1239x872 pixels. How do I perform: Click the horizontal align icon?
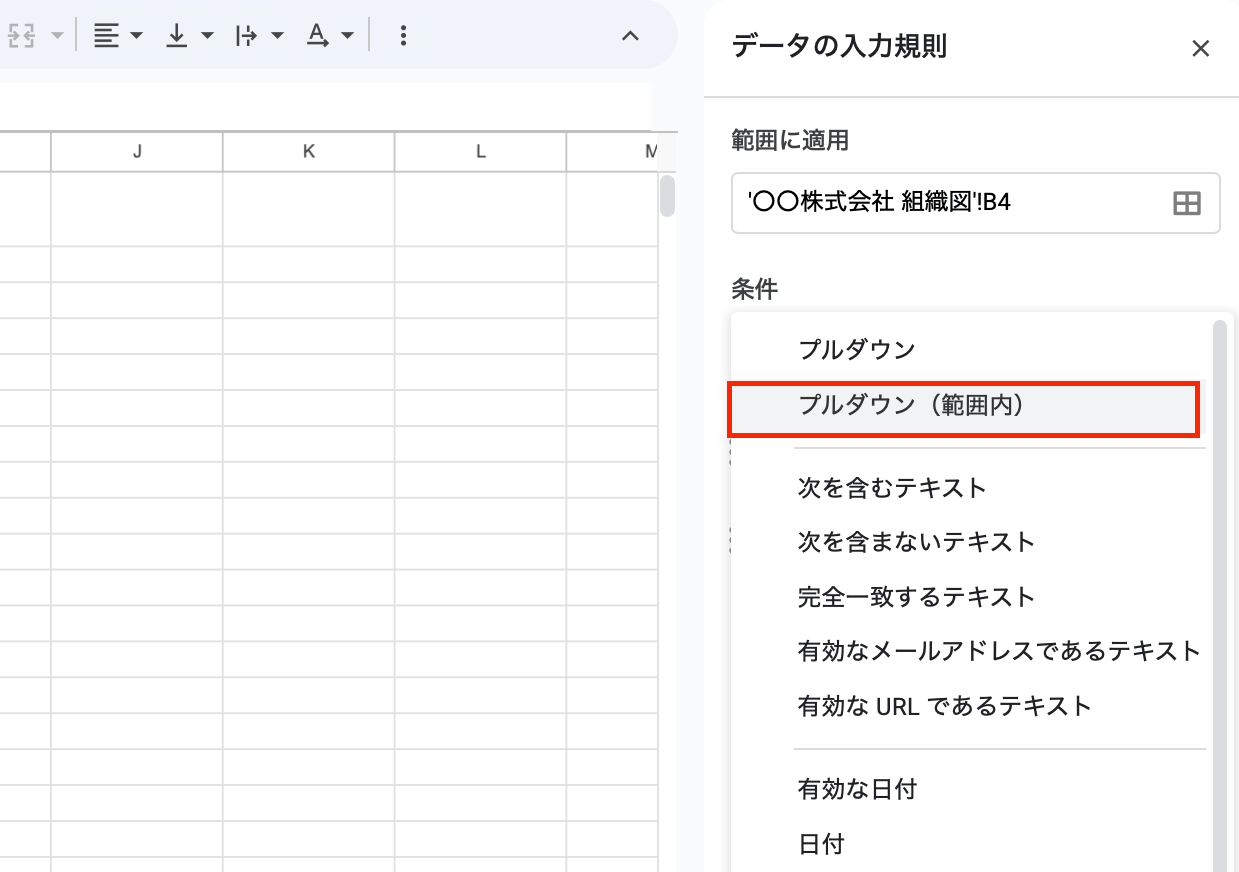(x=104, y=35)
